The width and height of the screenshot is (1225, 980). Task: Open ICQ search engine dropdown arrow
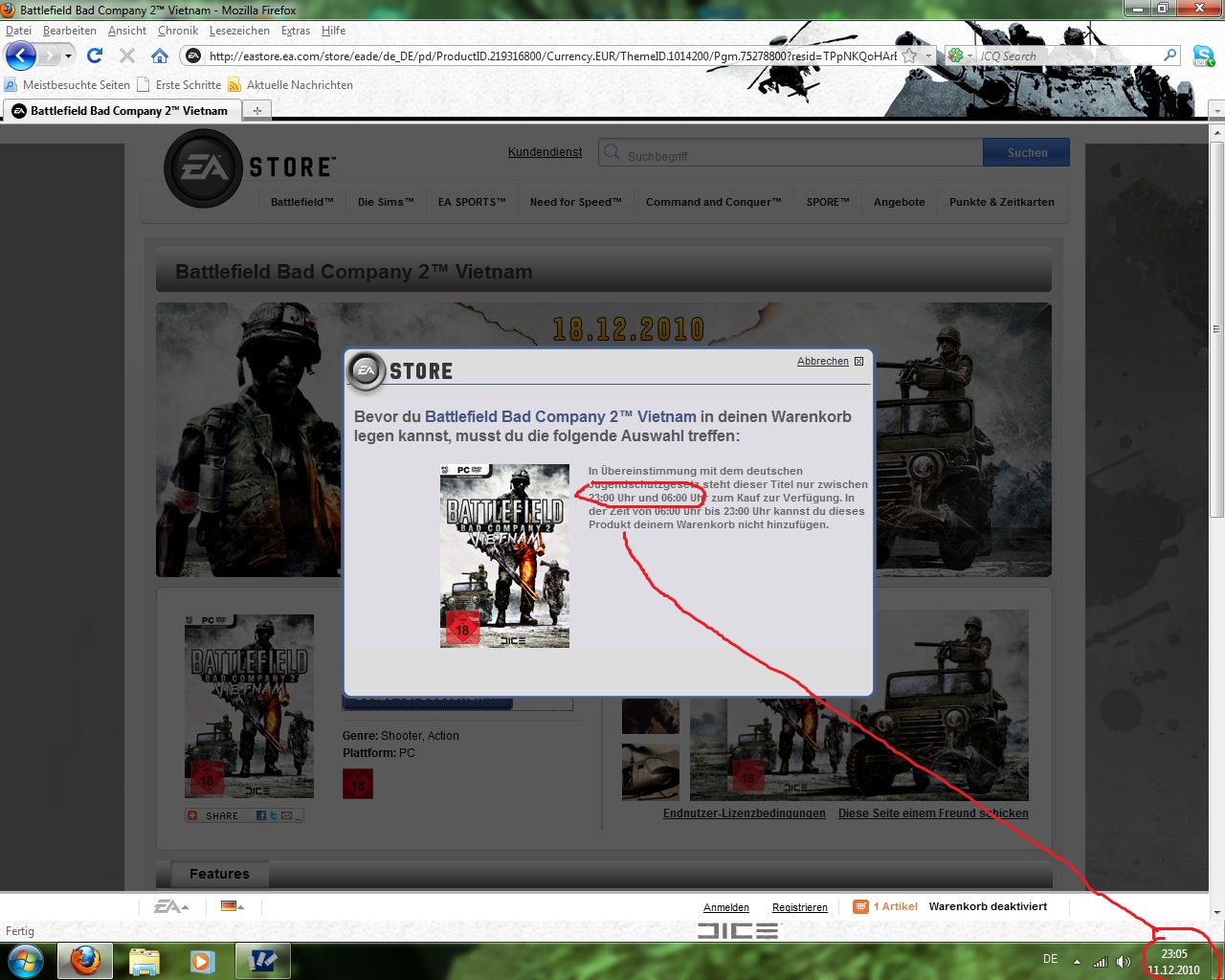click(x=969, y=56)
